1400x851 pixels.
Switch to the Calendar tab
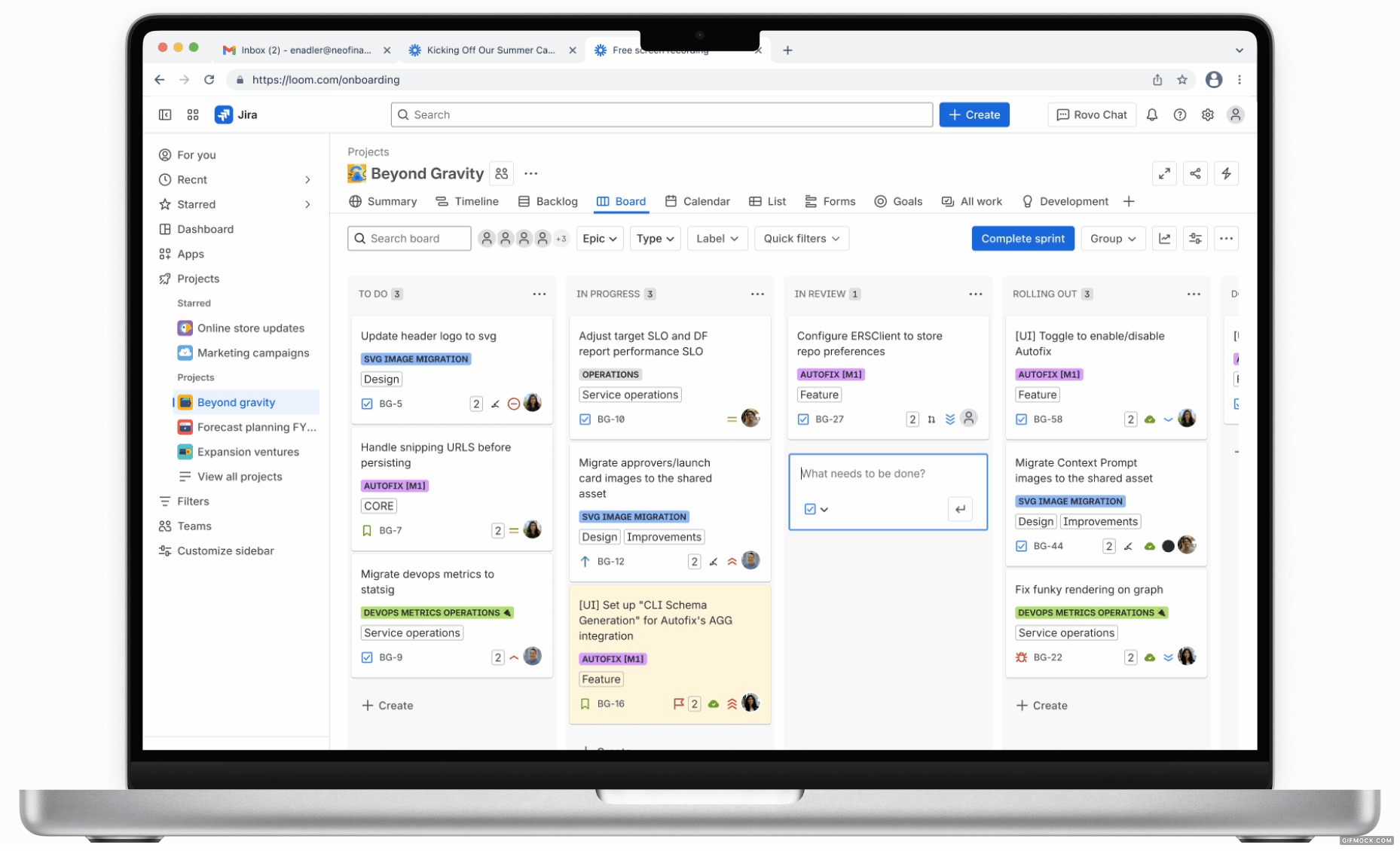[698, 202]
